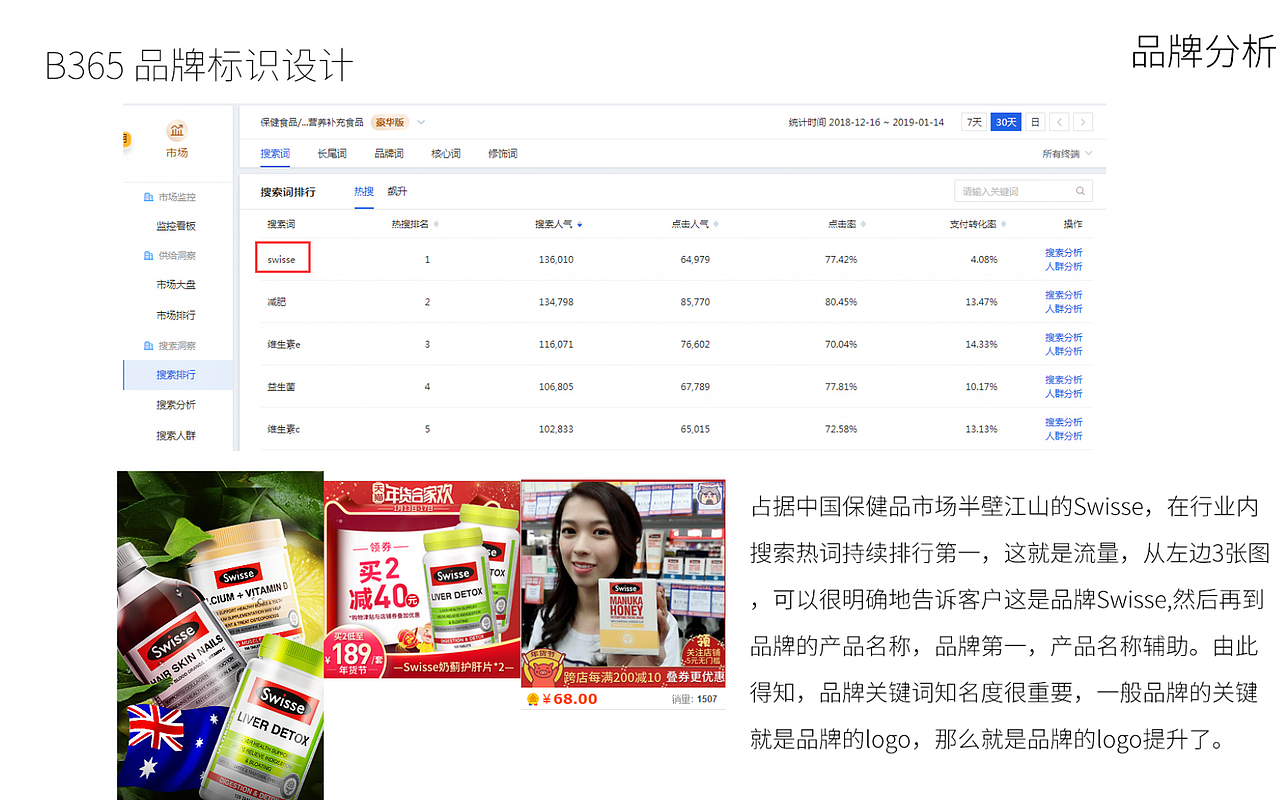Click the building icon beside 搜索洞察
Viewport: 1280px width, 800px height.
[x=148, y=346]
